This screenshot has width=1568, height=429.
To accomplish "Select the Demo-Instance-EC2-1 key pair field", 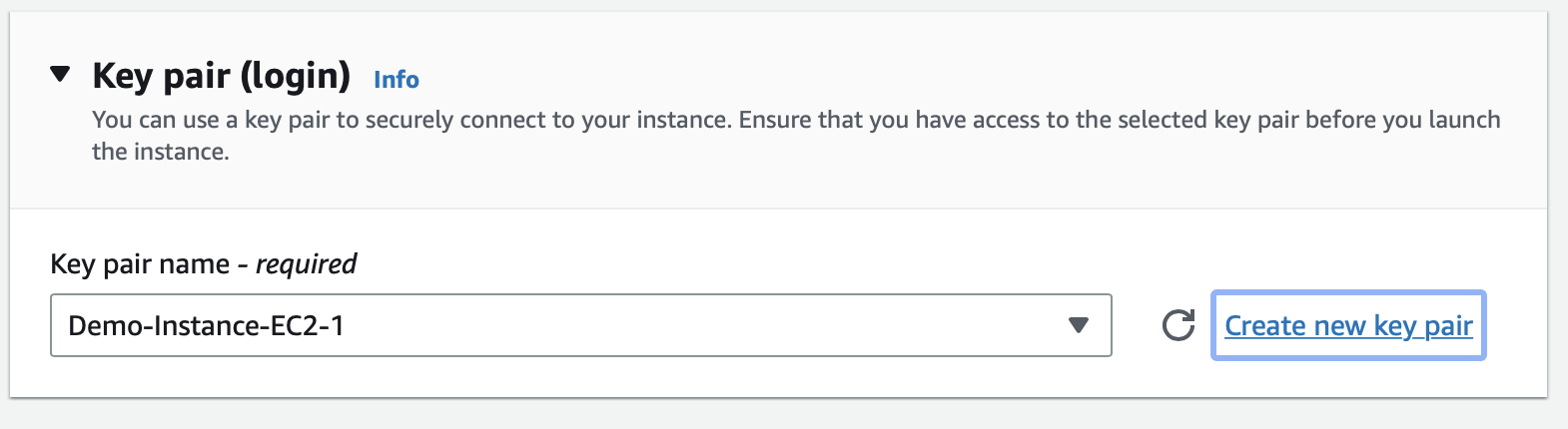I will tap(580, 325).
